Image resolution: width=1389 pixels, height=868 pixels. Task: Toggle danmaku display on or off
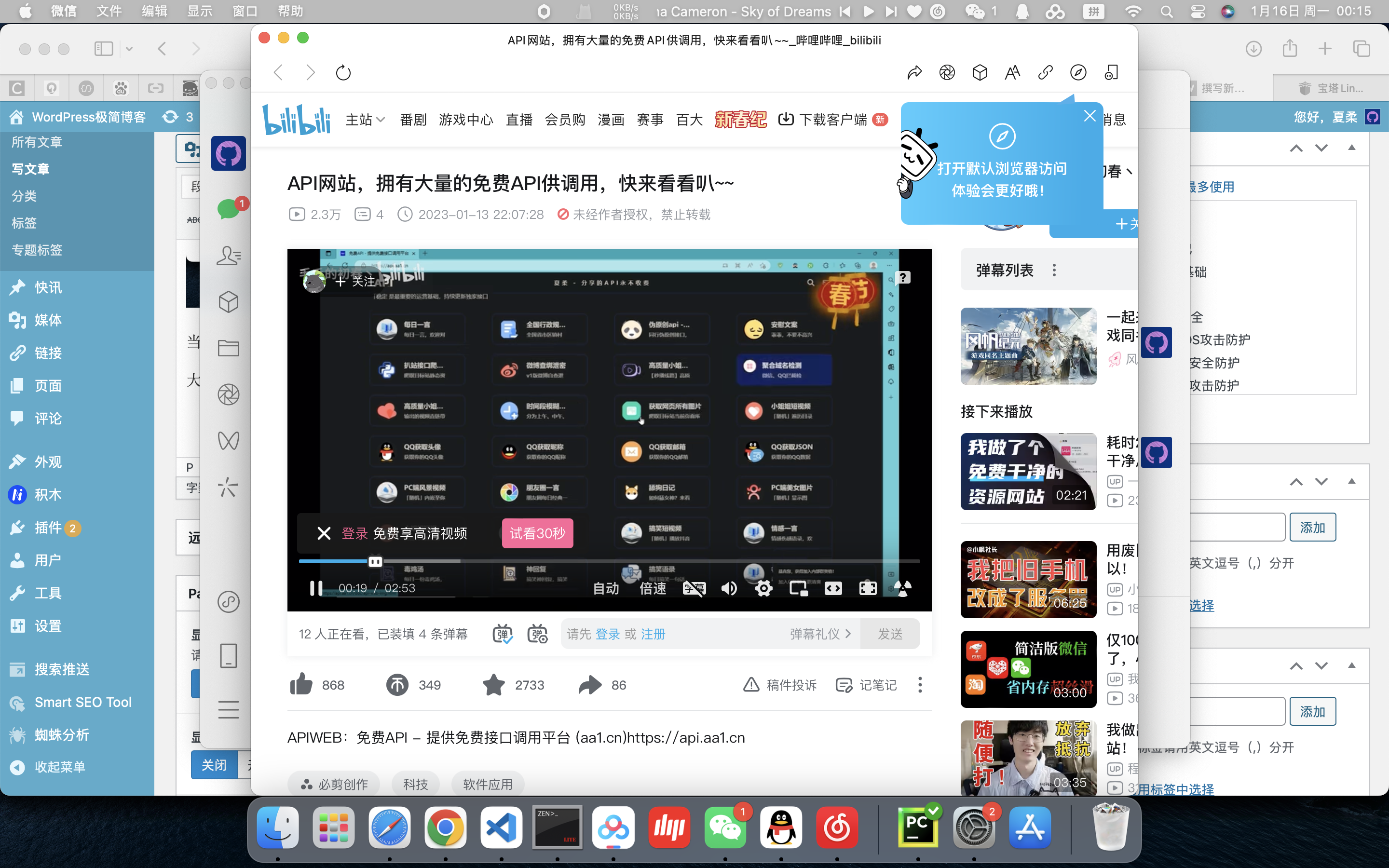tap(503, 634)
